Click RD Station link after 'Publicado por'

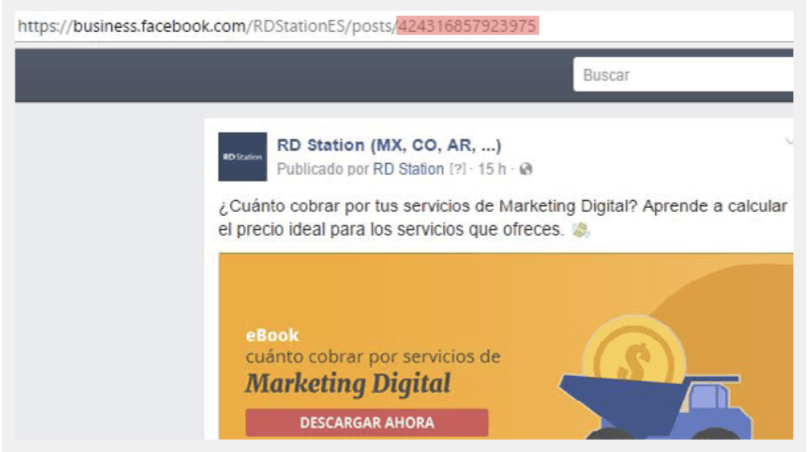coord(408,169)
